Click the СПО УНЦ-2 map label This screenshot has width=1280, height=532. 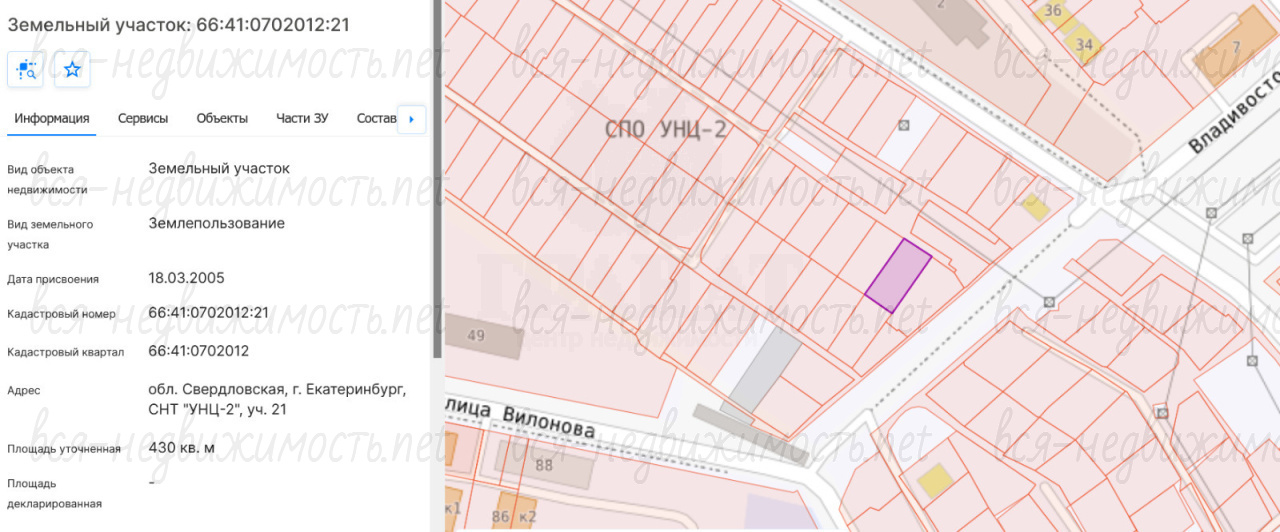pyautogui.click(x=665, y=130)
